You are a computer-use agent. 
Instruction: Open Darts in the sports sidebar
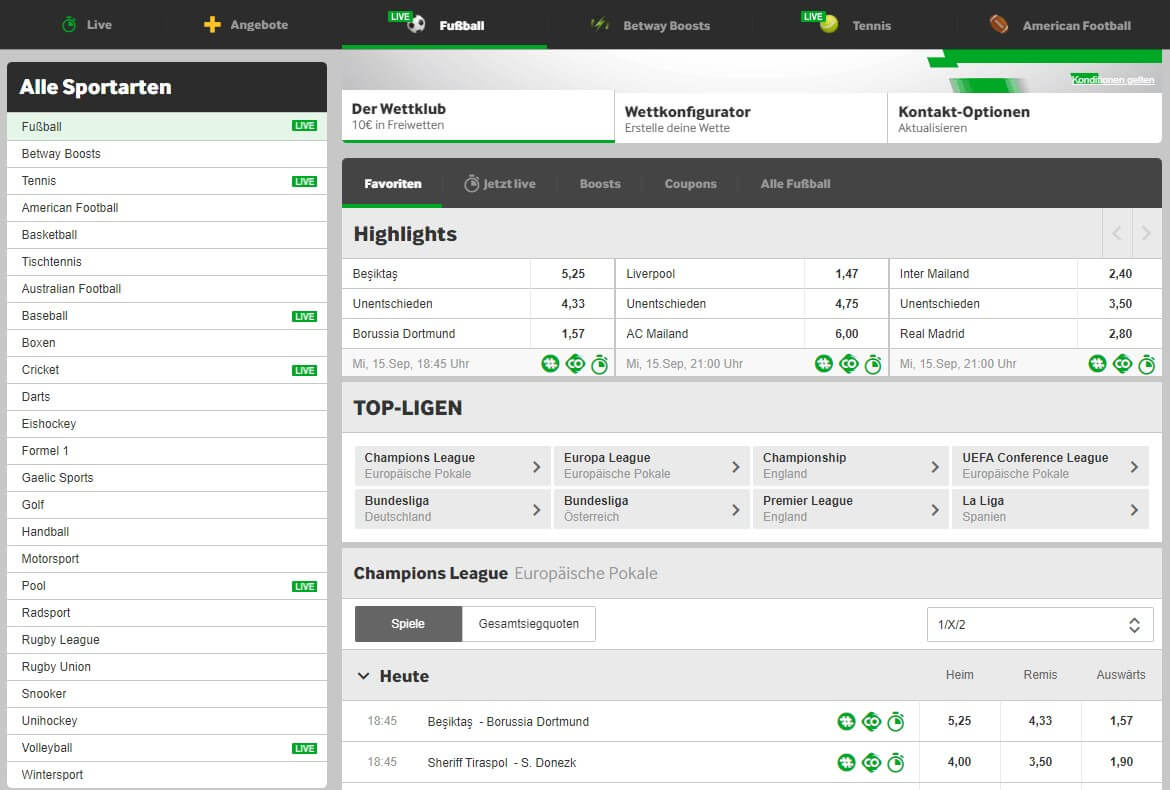click(167, 397)
